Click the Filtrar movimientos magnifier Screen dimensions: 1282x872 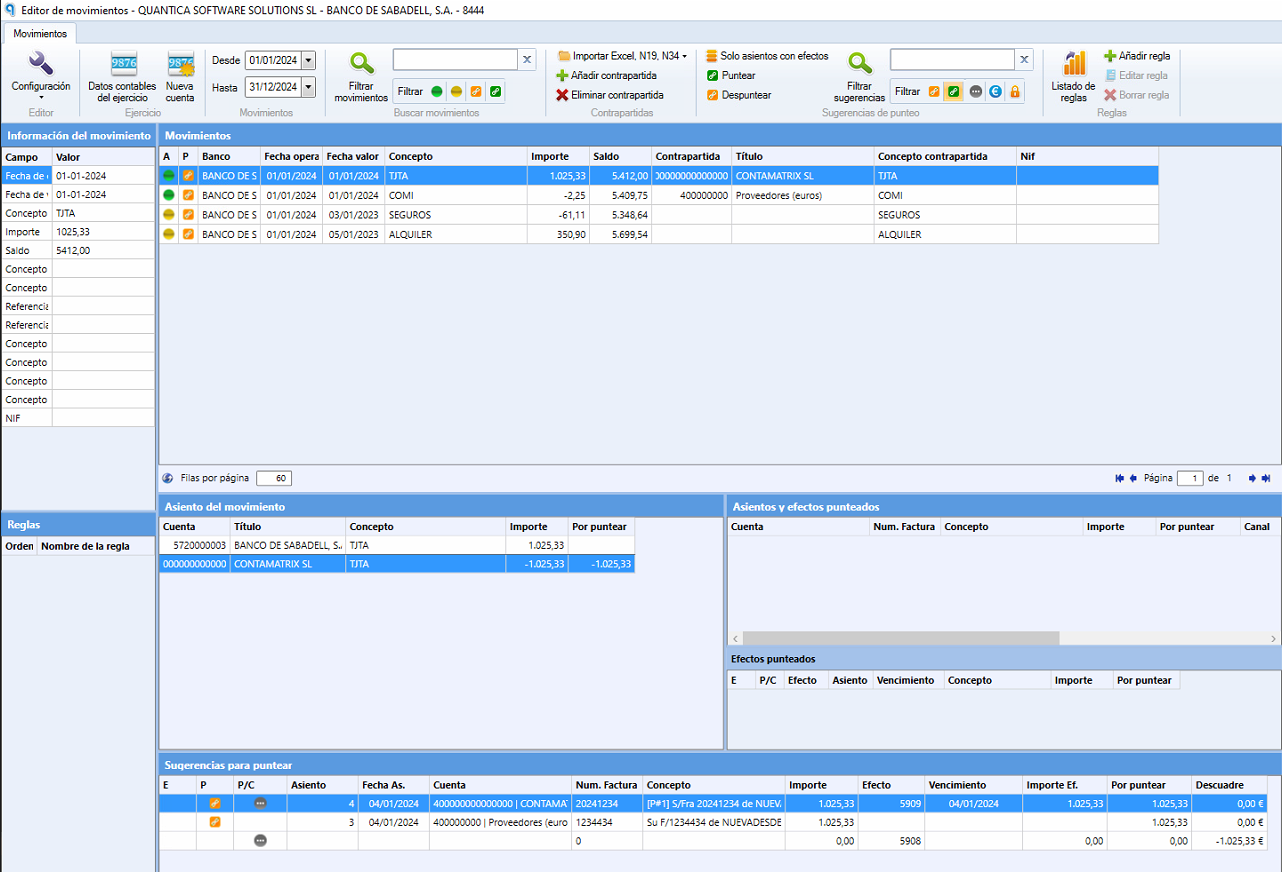361,76
